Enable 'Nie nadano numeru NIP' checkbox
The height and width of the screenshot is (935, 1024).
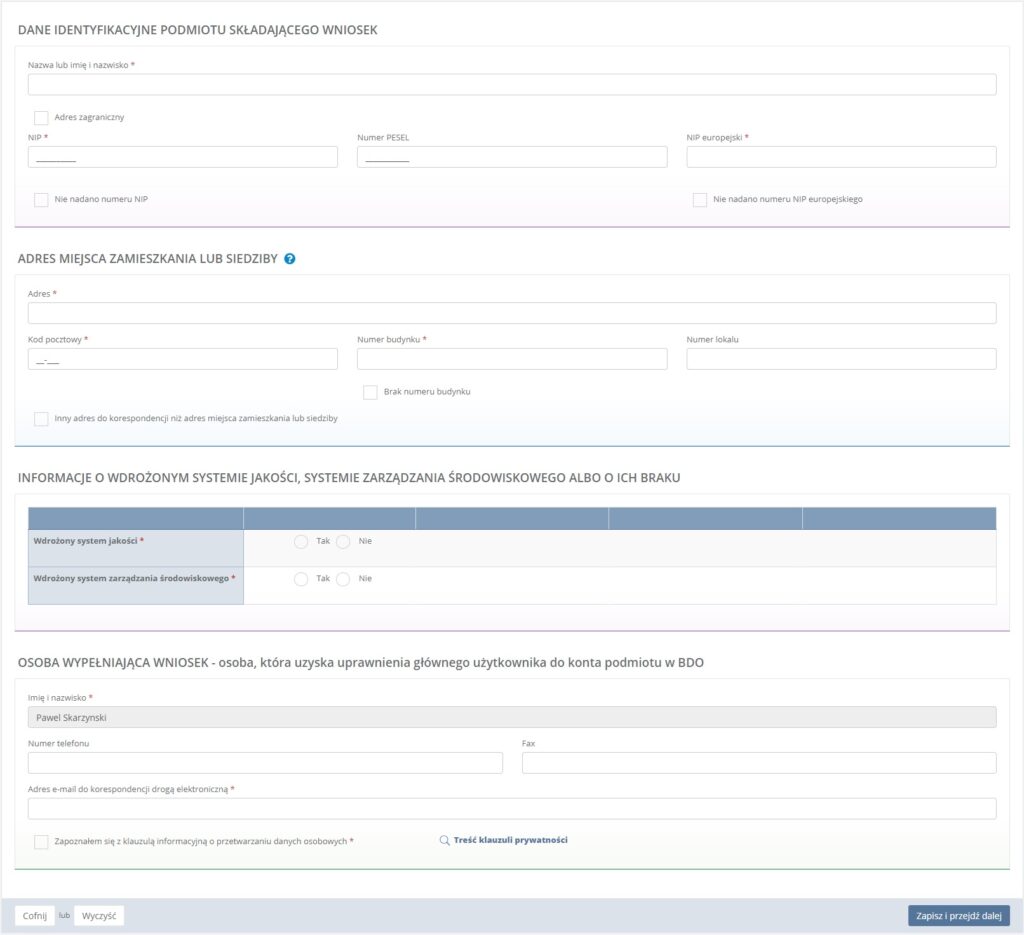tap(41, 200)
